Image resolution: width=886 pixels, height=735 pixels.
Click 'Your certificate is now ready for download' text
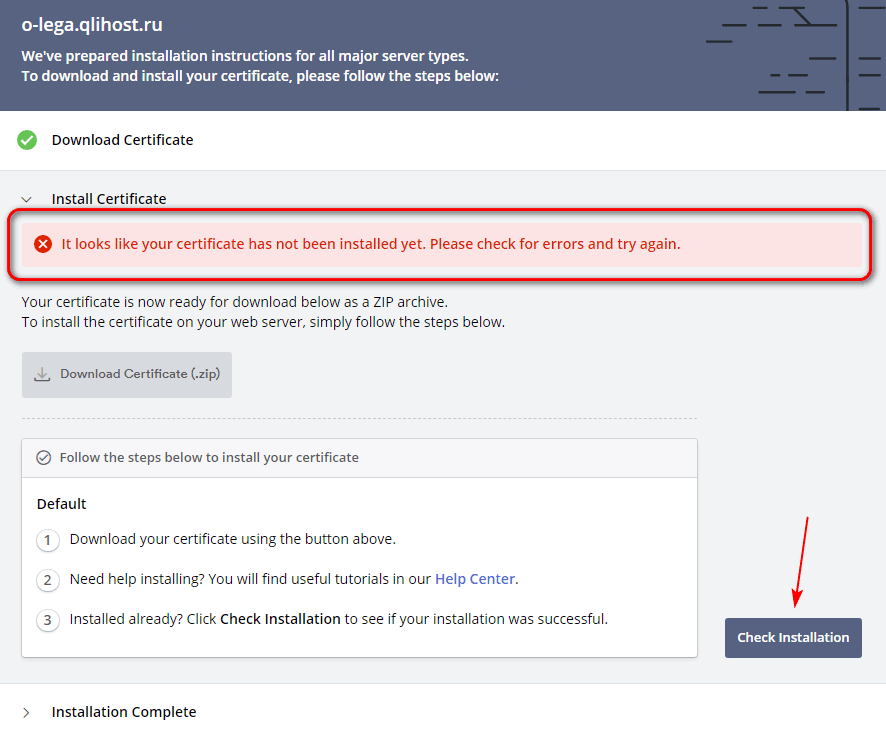234,302
